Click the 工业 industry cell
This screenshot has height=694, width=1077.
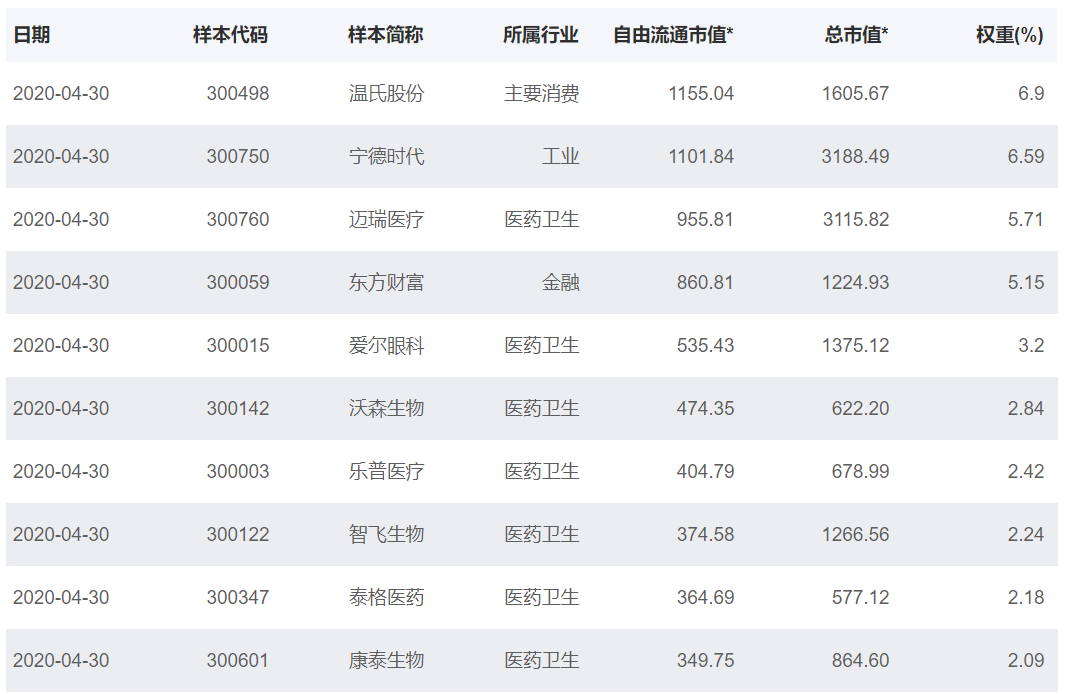(560, 157)
